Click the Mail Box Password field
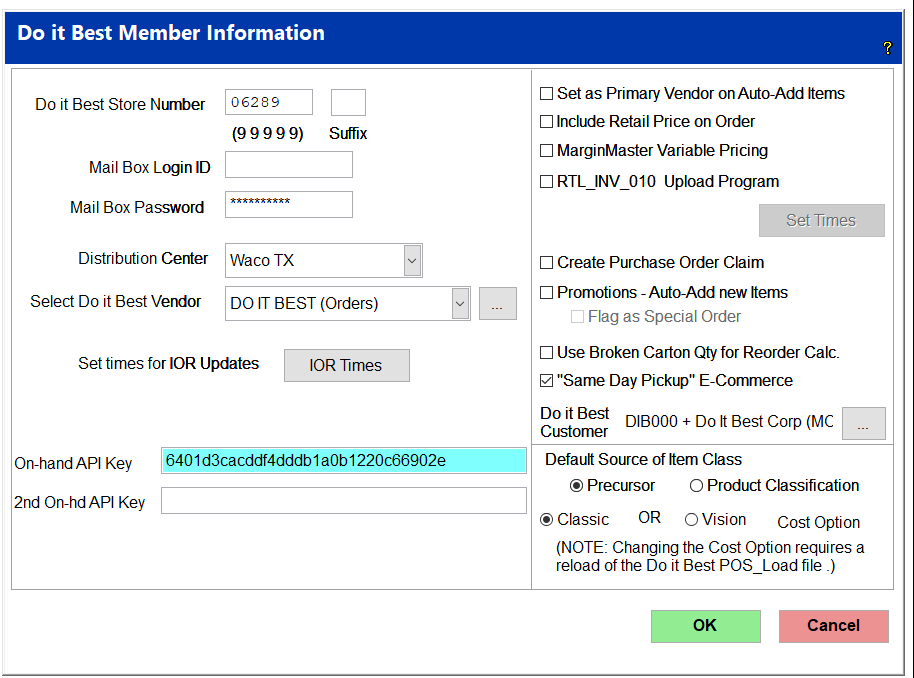Screen dimensions: 914x678 pyautogui.click(x=289, y=205)
